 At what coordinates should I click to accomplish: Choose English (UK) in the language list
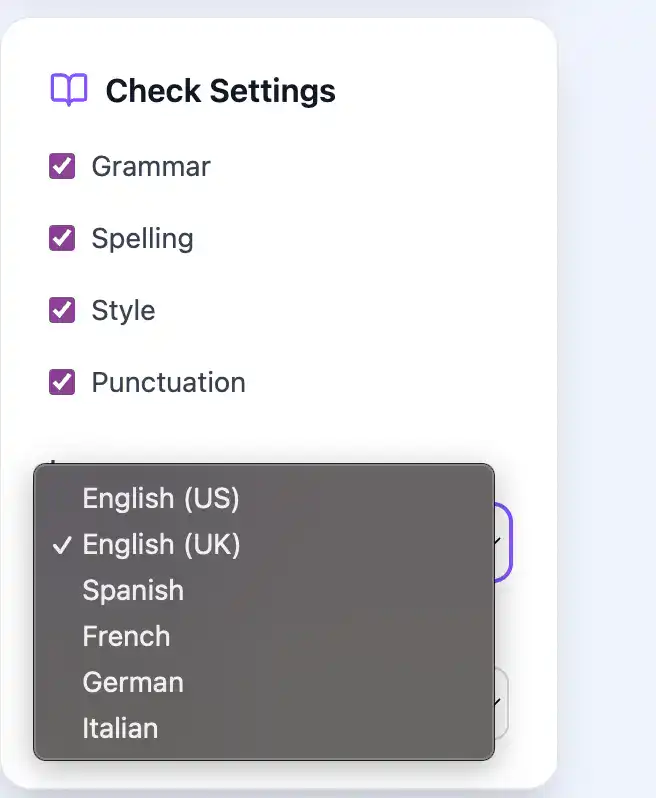click(x=161, y=544)
